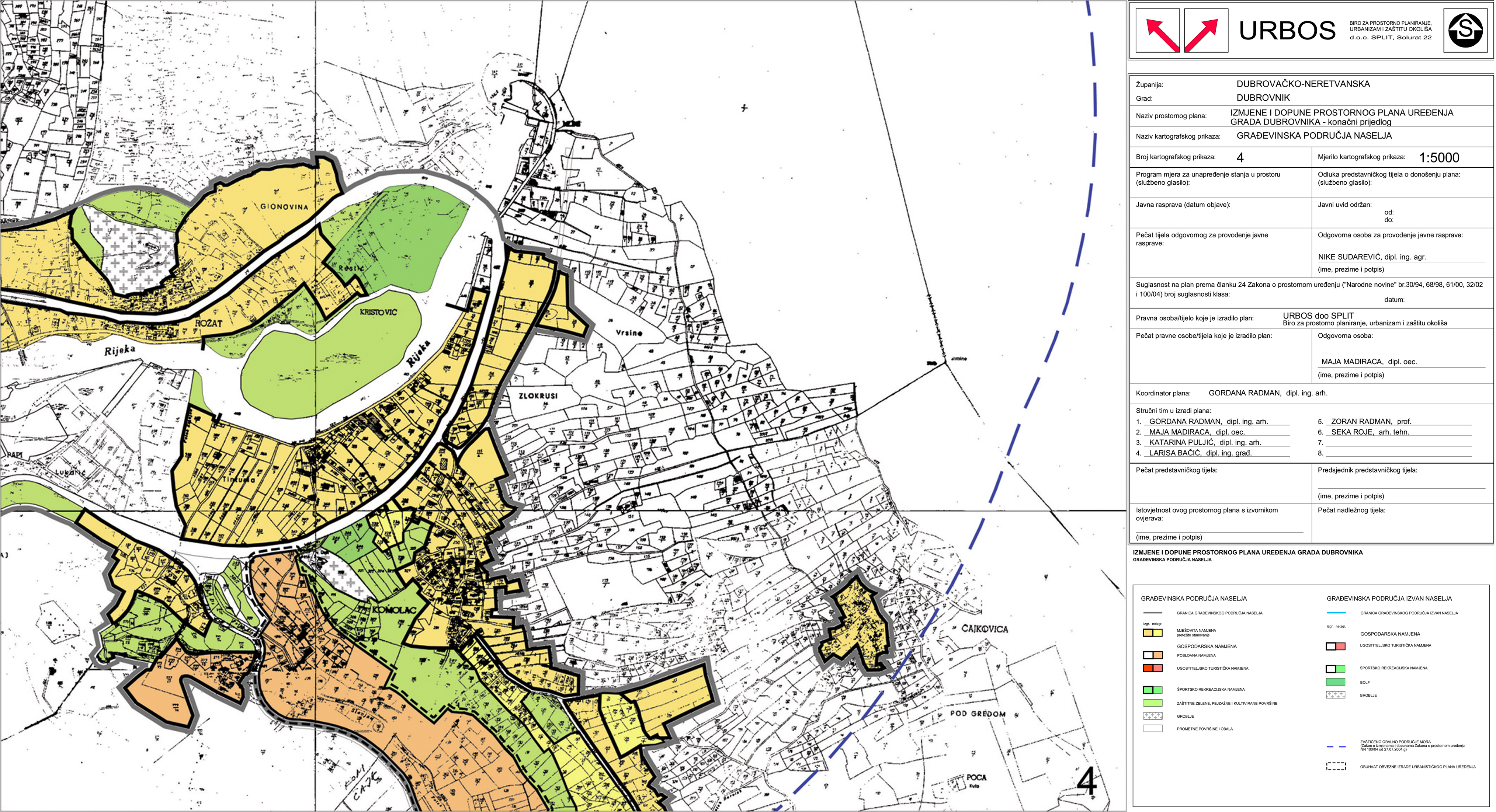The height and width of the screenshot is (812, 1496).
Task: Click the GIONOVINA area label
Action: (284, 207)
